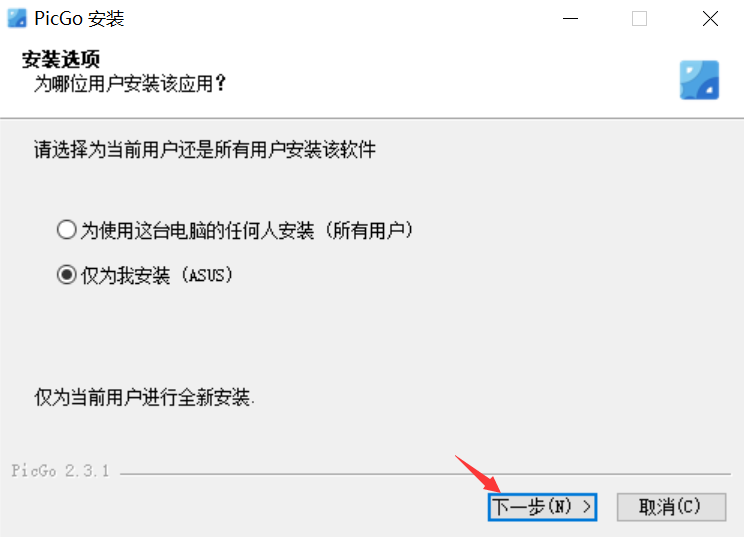Screen dimensions: 744x537
Task: Click the disabled maximize box in the title bar
Action: (639, 19)
